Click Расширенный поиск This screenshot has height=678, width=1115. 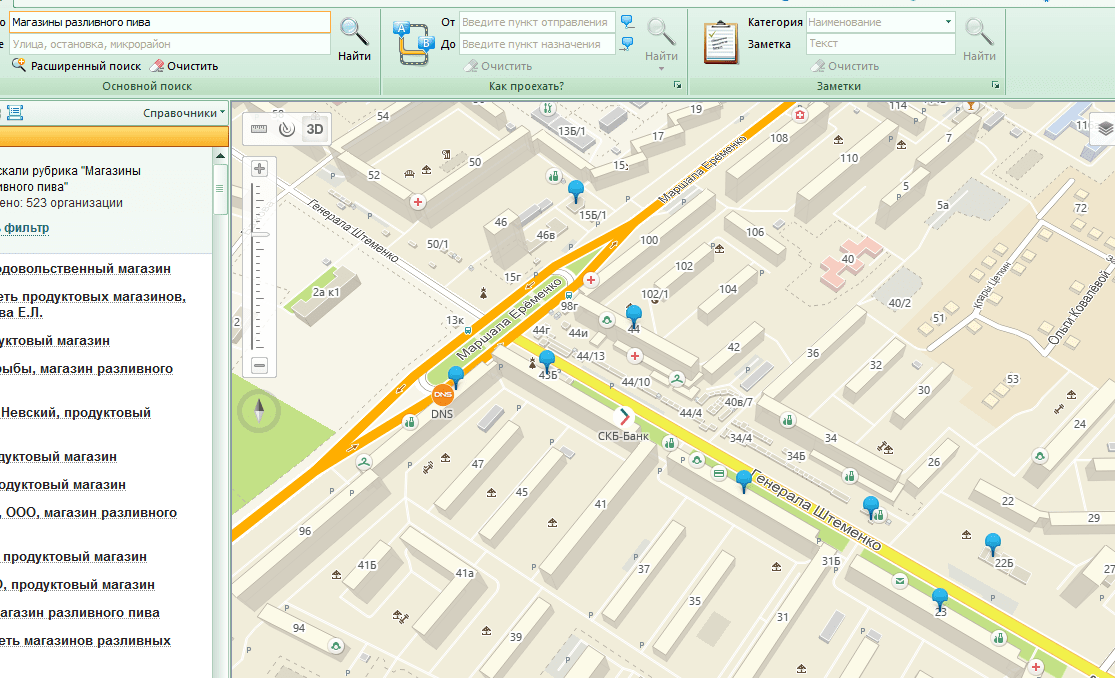(77, 66)
